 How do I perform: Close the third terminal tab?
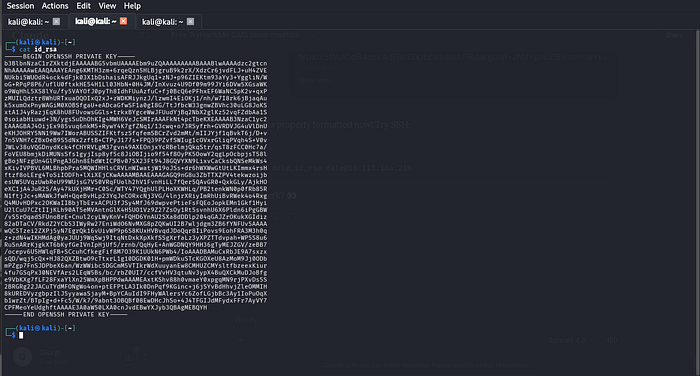tap(191, 21)
